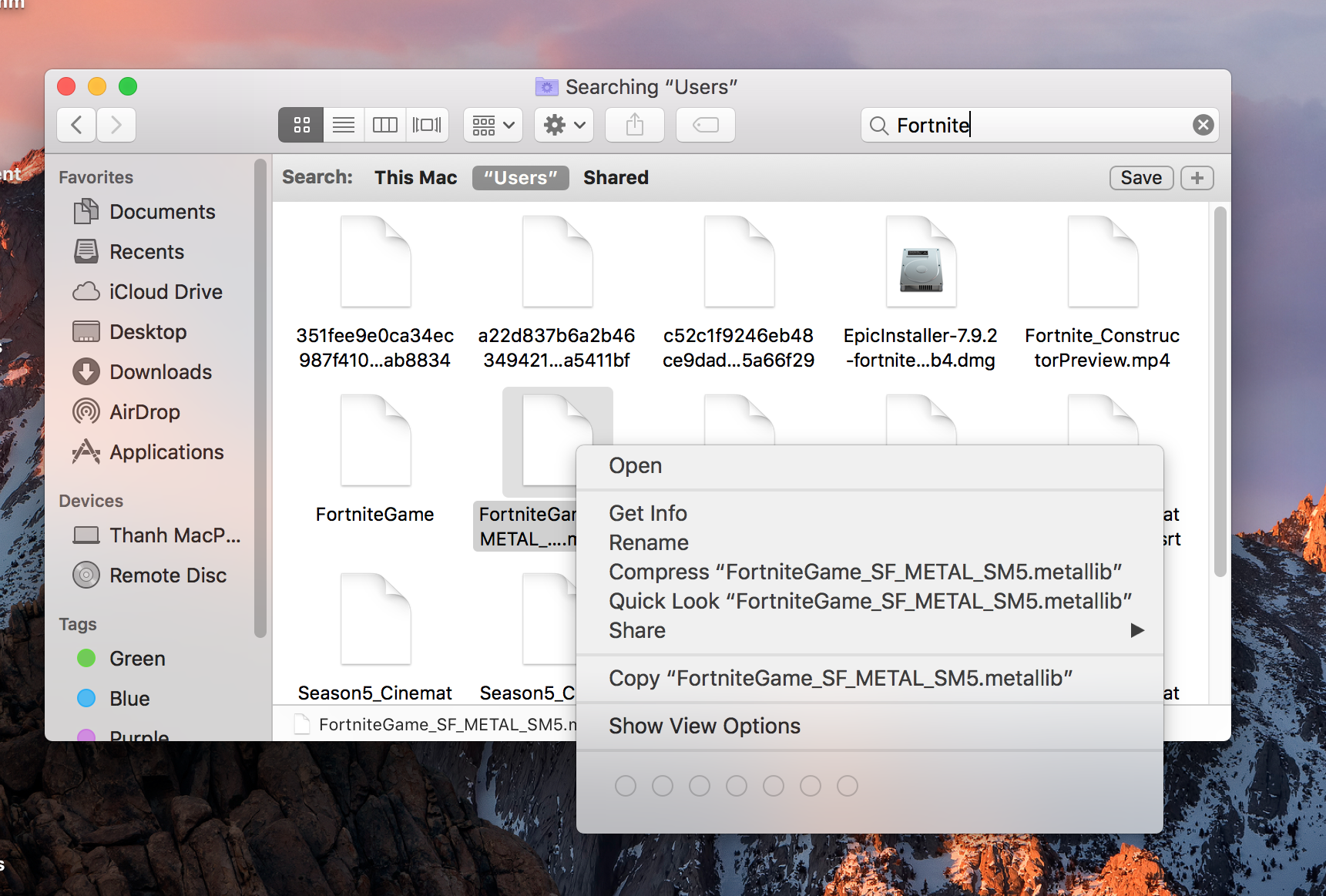Click the Share toolbar icon
1326x896 pixels.
[x=635, y=125]
